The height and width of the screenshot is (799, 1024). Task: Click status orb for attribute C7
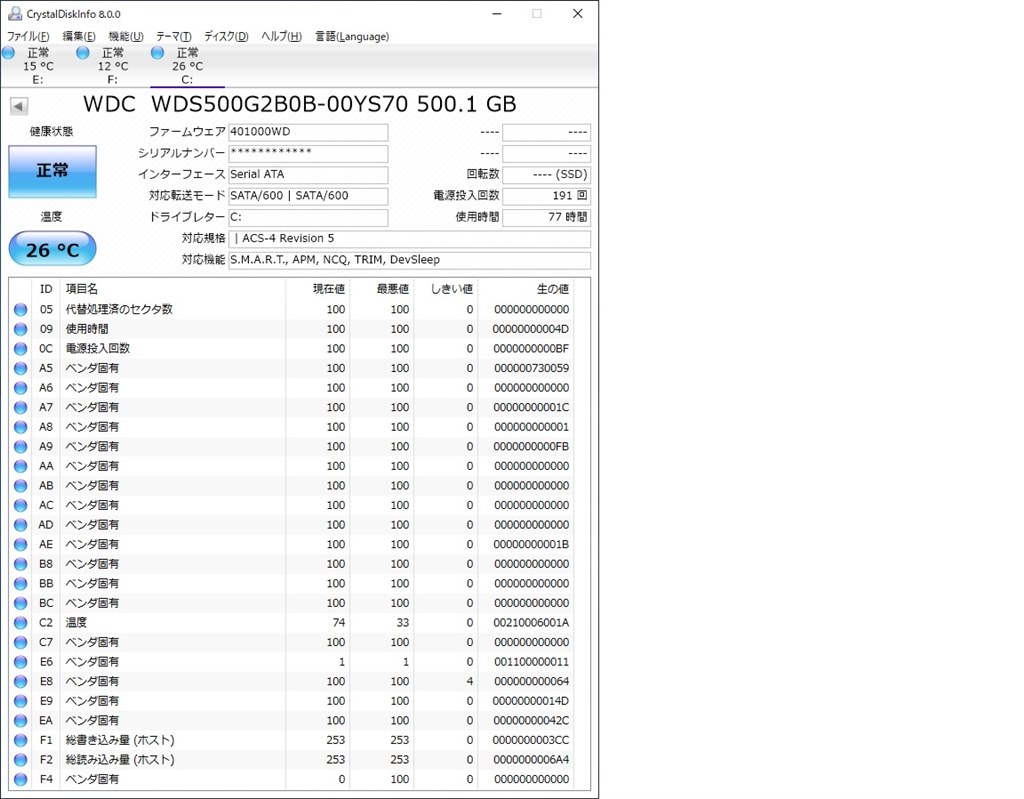(21, 643)
